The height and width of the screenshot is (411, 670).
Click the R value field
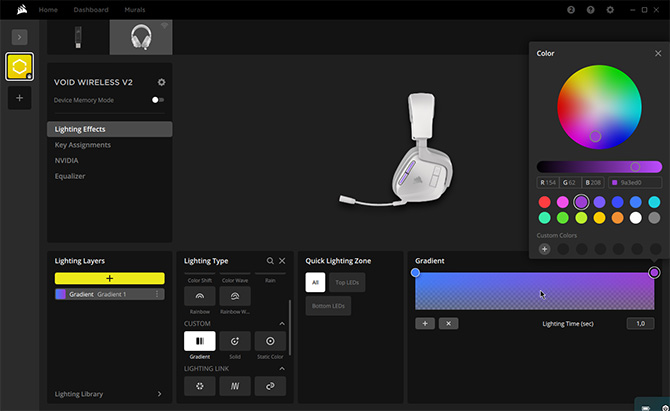point(548,182)
